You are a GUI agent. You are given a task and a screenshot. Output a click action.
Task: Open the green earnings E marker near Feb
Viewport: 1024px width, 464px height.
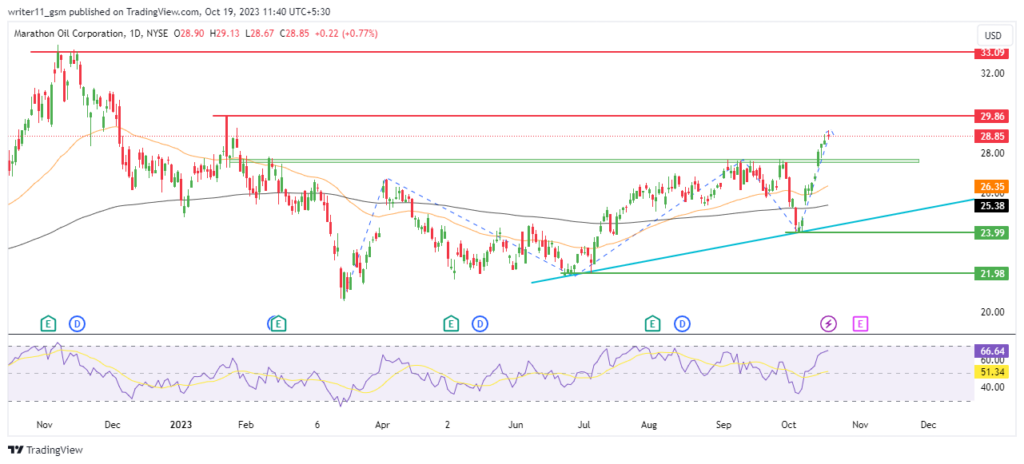coord(280,322)
